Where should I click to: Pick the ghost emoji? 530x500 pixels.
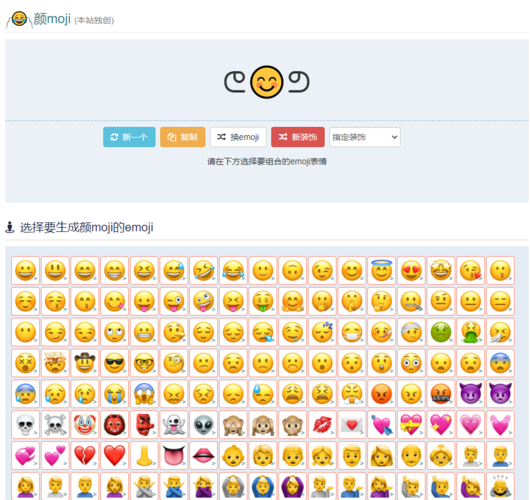(x=174, y=425)
